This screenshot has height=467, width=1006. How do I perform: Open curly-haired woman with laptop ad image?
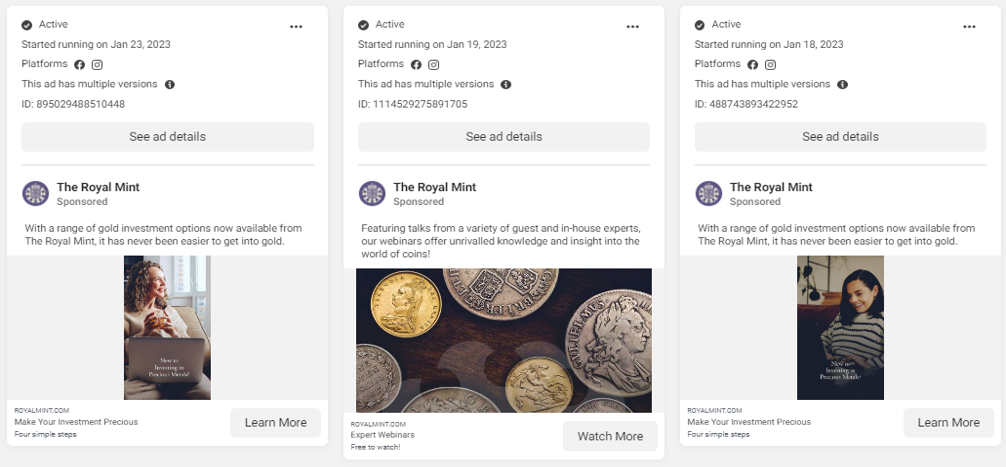167,328
